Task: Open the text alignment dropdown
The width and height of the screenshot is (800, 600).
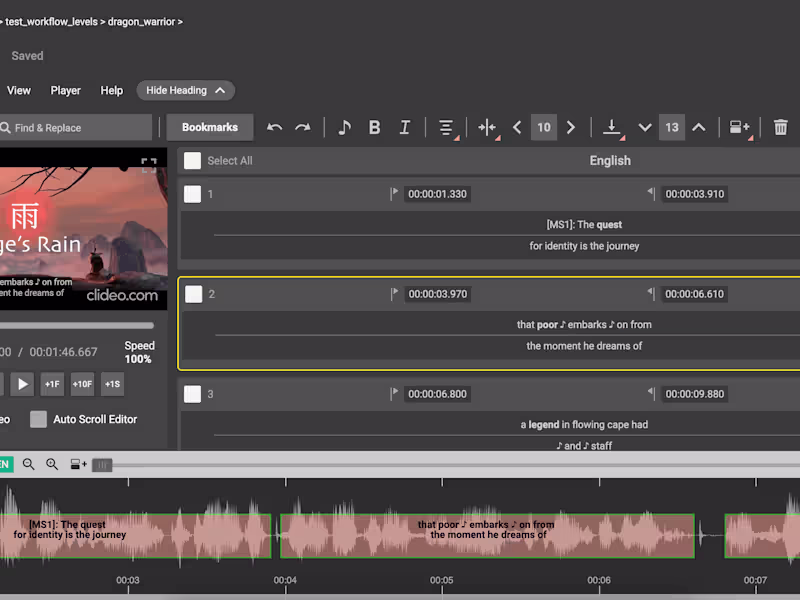Action: (x=446, y=127)
